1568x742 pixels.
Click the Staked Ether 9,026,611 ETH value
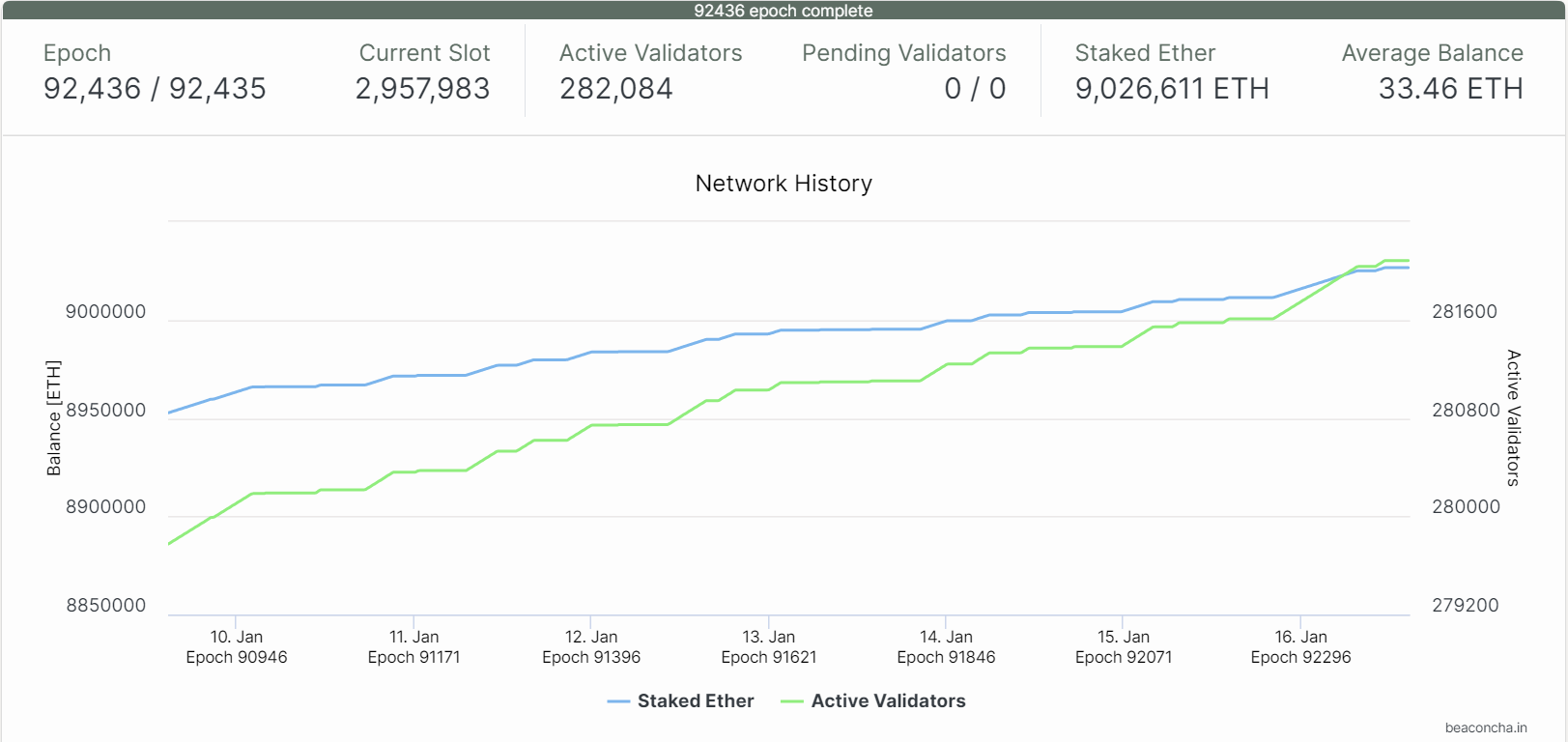point(1171,89)
